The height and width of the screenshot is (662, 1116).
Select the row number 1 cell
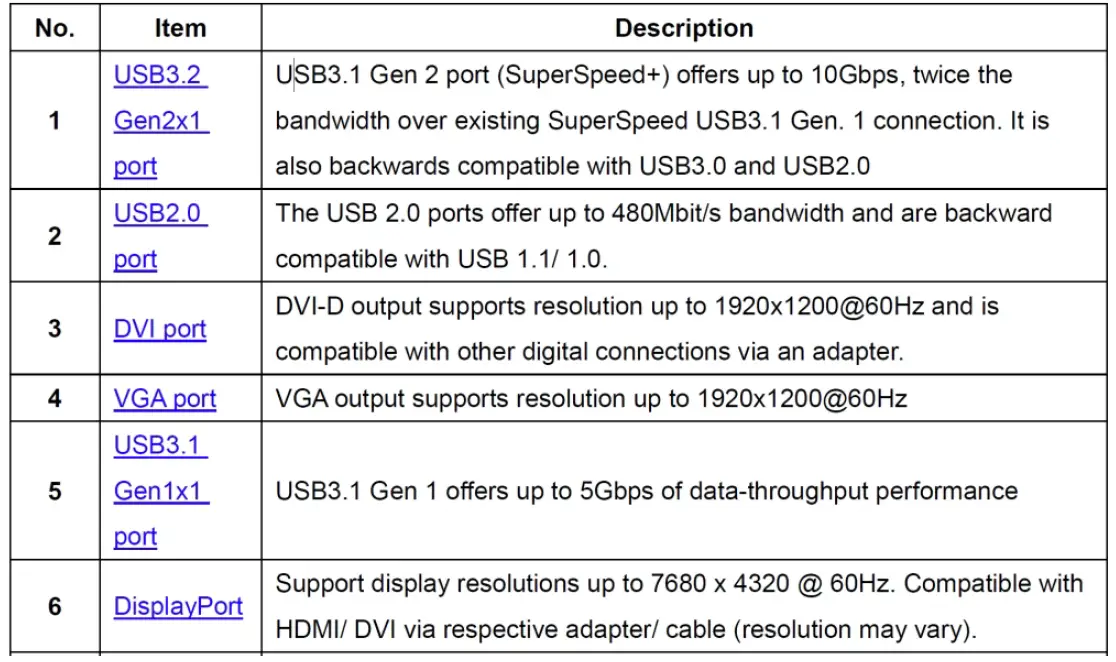point(55,120)
